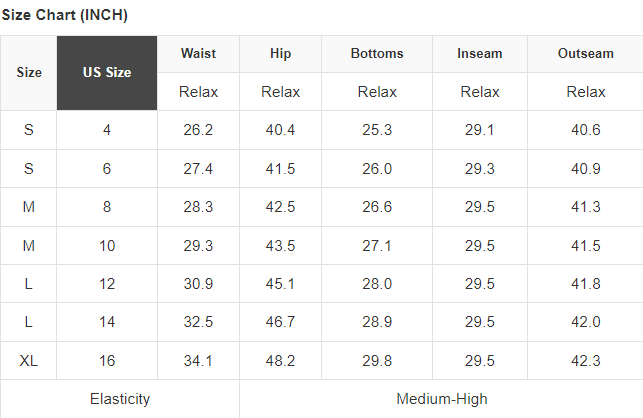Select US size 4 cell
The image size is (643, 418).
(x=107, y=130)
